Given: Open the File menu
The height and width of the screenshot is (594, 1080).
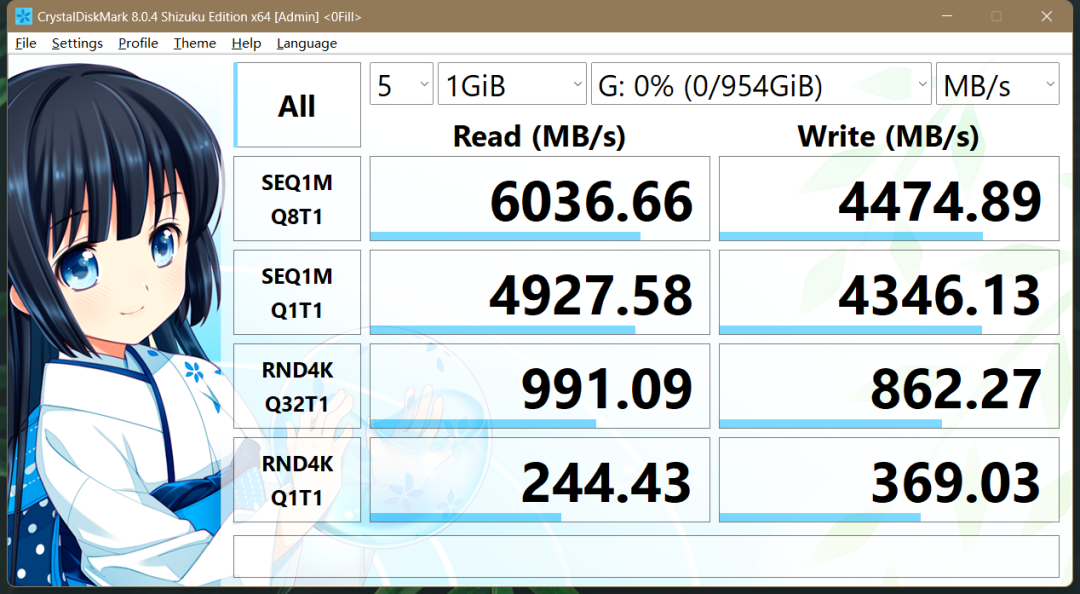Looking at the screenshot, I should point(25,43).
